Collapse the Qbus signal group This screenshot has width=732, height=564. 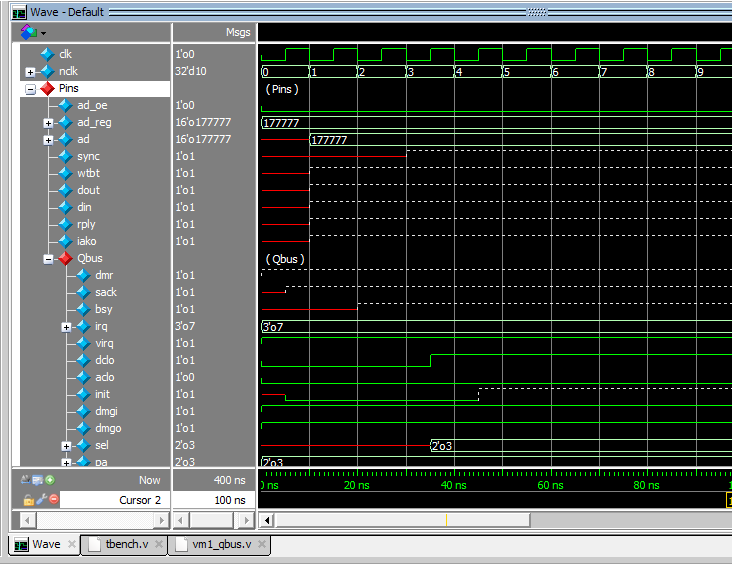(x=48, y=259)
